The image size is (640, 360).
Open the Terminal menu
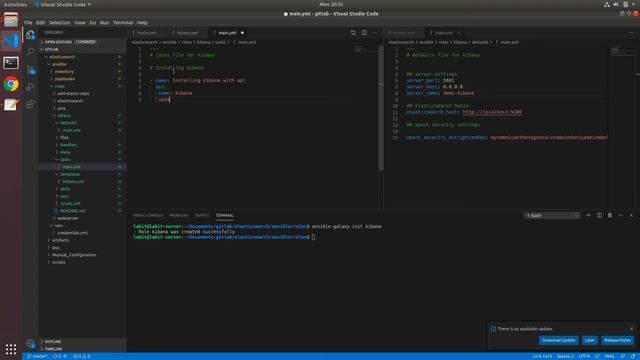point(123,22)
